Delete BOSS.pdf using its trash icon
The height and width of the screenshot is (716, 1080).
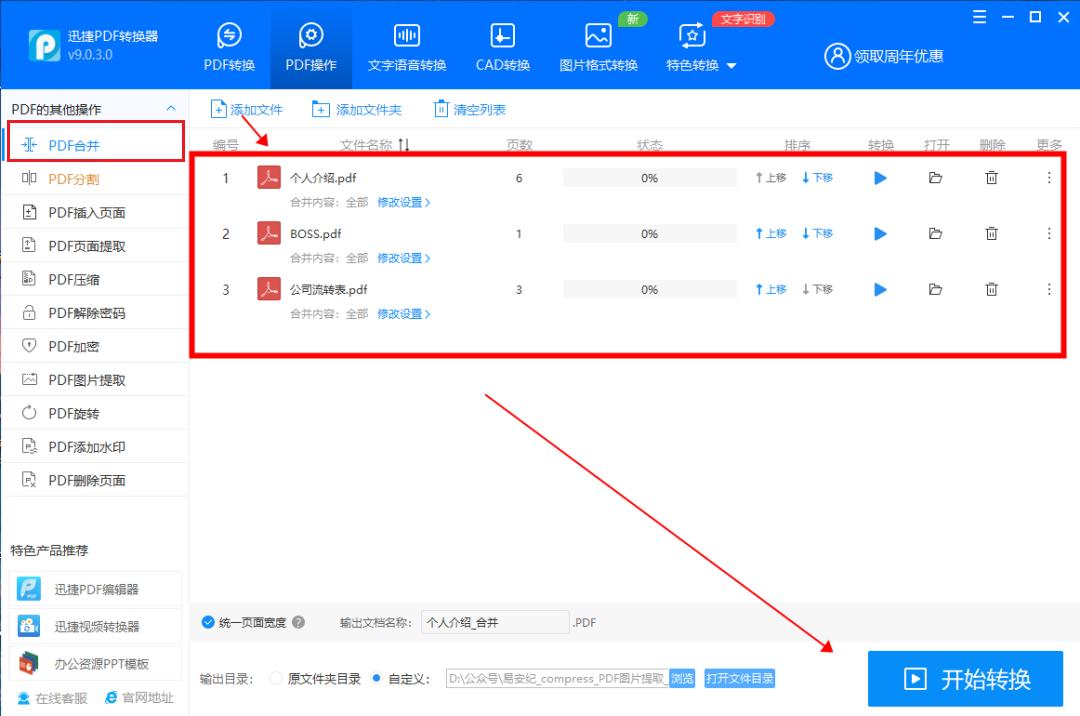click(x=991, y=233)
